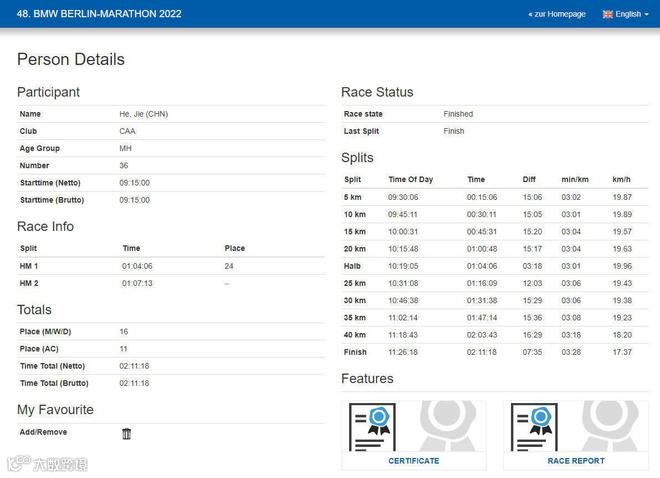Click the Place (AC) value 11
660x478 pixels.
point(123,349)
